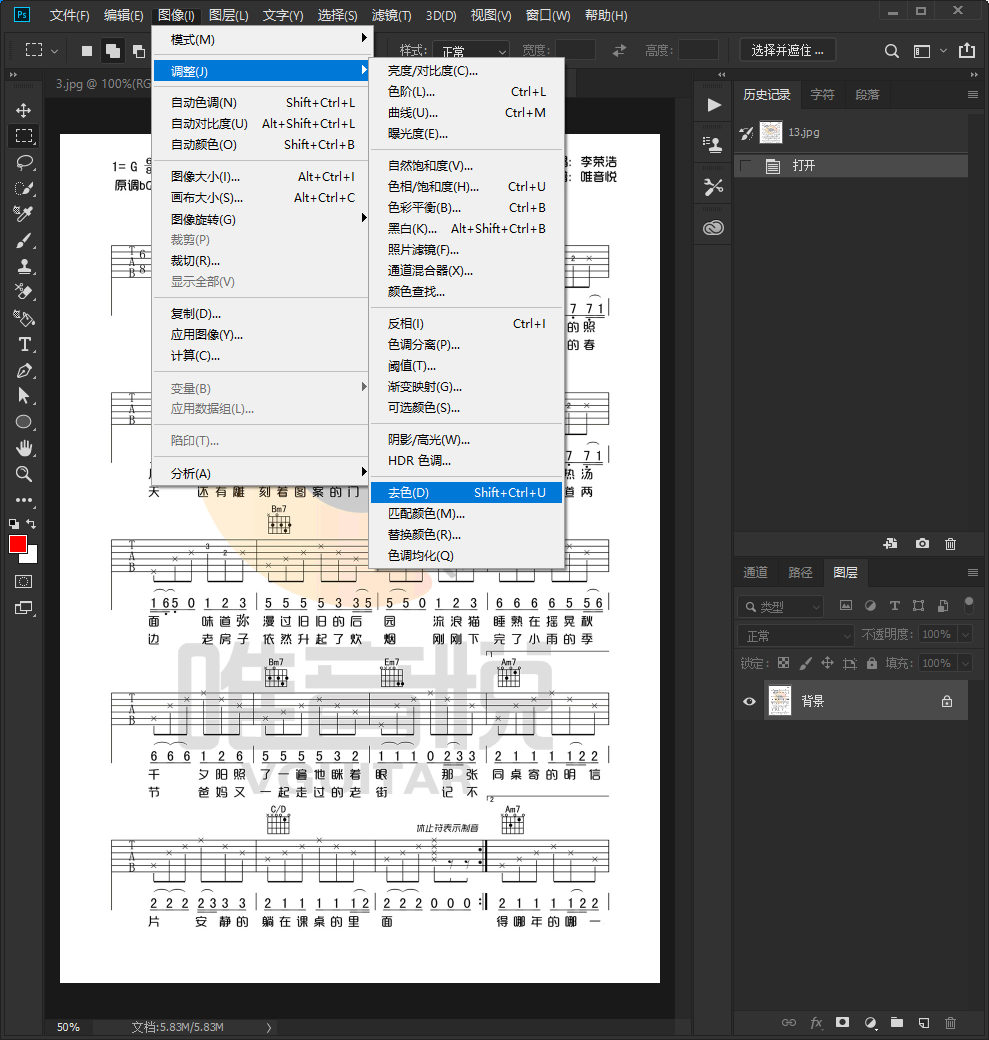
Task: Create new adjustment layer icon
Action: click(870, 1023)
